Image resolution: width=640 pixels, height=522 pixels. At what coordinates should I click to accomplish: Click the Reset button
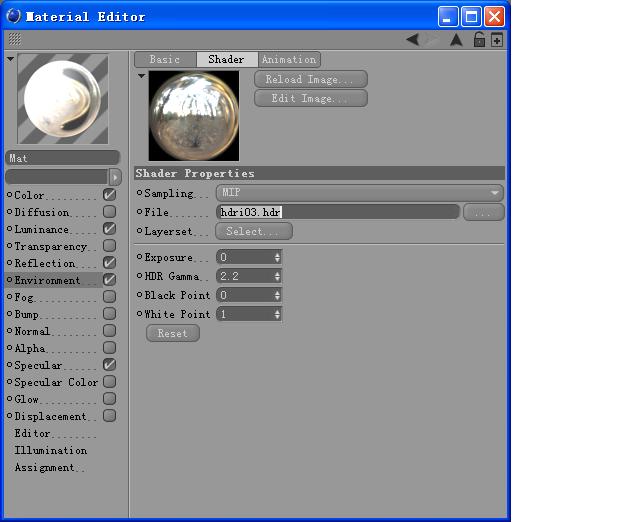173,333
